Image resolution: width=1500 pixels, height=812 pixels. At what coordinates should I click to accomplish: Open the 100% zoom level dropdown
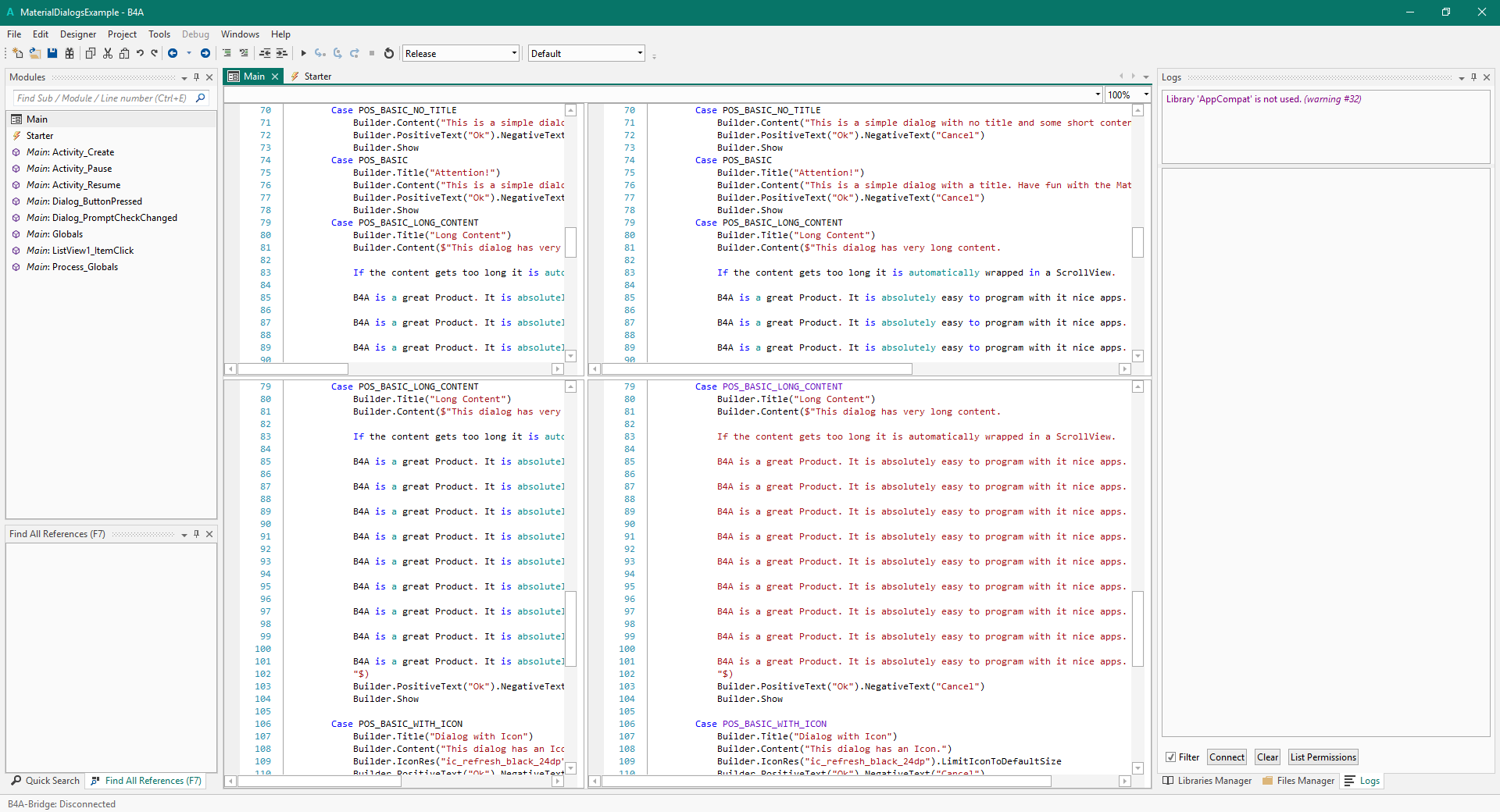point(1128,94)
